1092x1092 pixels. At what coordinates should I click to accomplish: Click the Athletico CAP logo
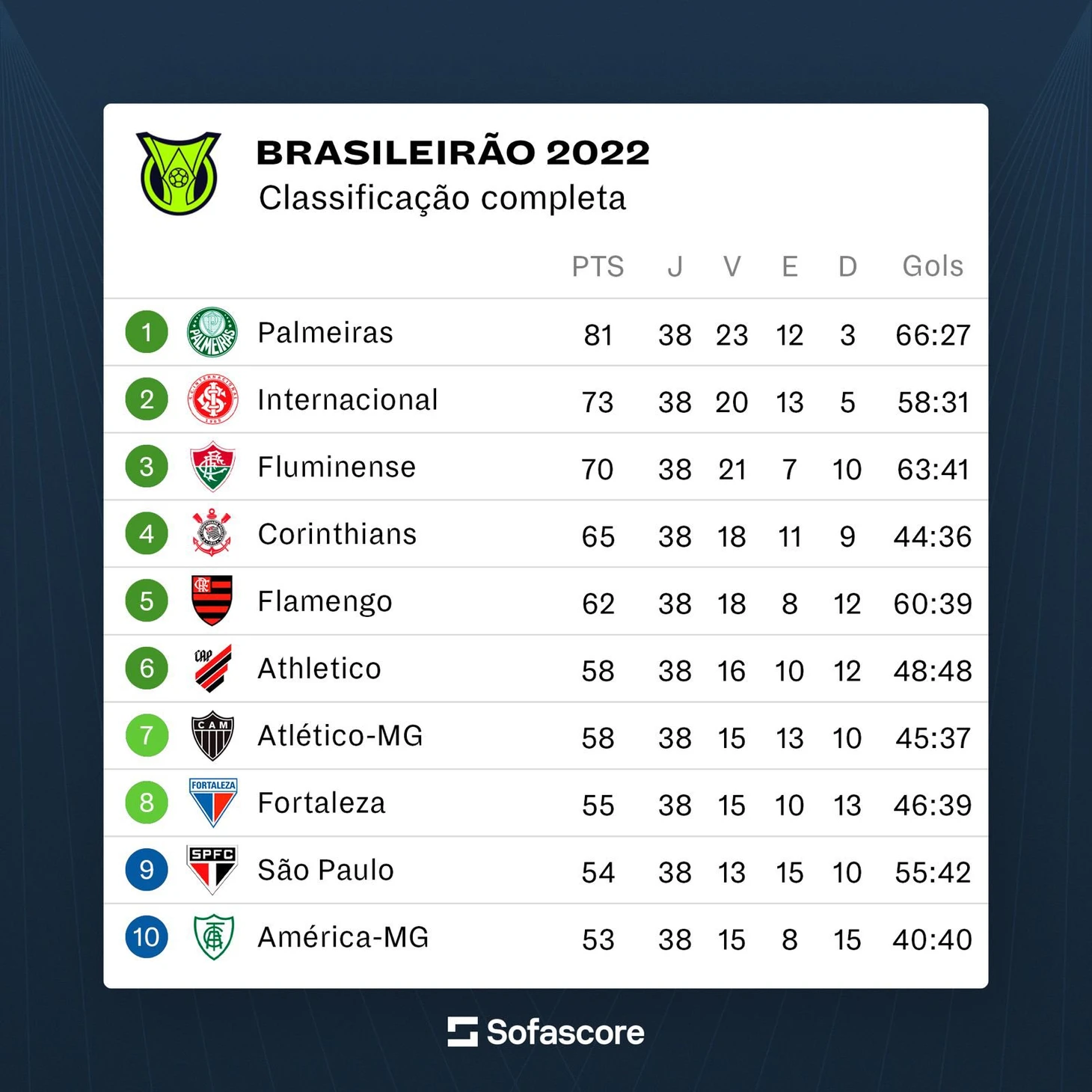[212, 668]
